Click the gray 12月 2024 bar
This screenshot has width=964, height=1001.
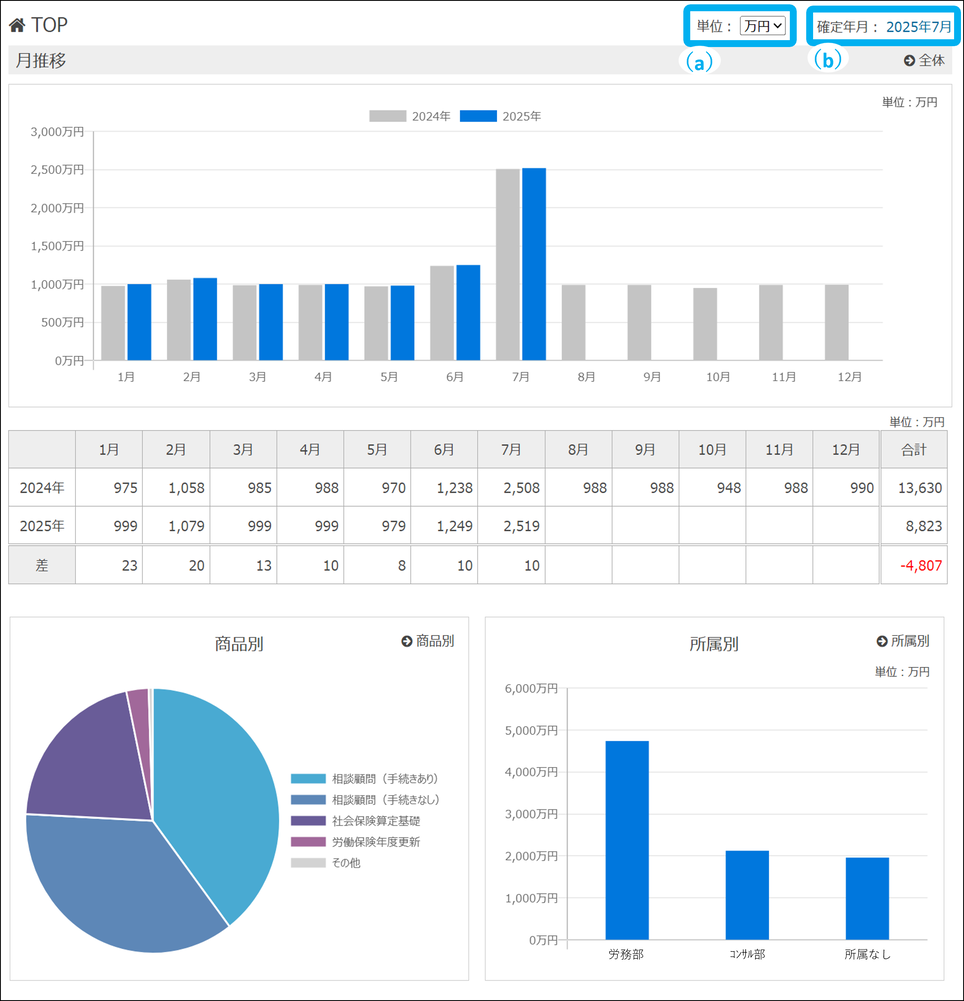(x=836, y=322)
